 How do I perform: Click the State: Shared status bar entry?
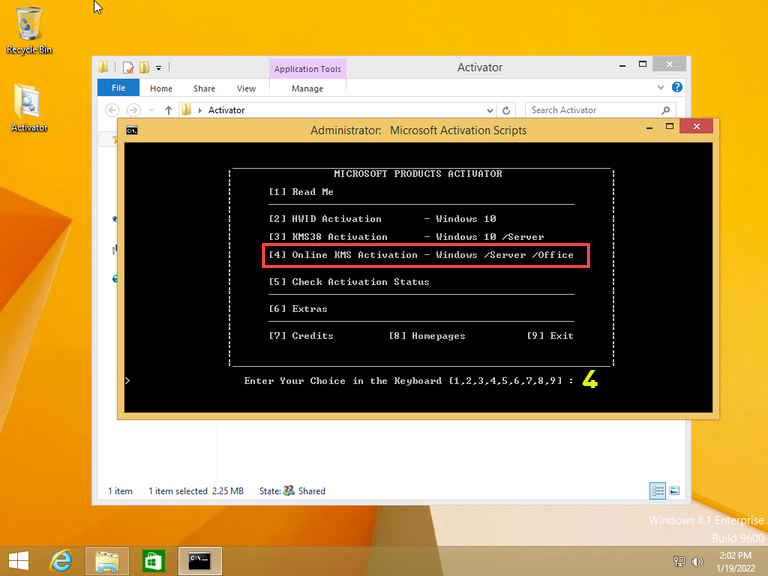[292, 491]
